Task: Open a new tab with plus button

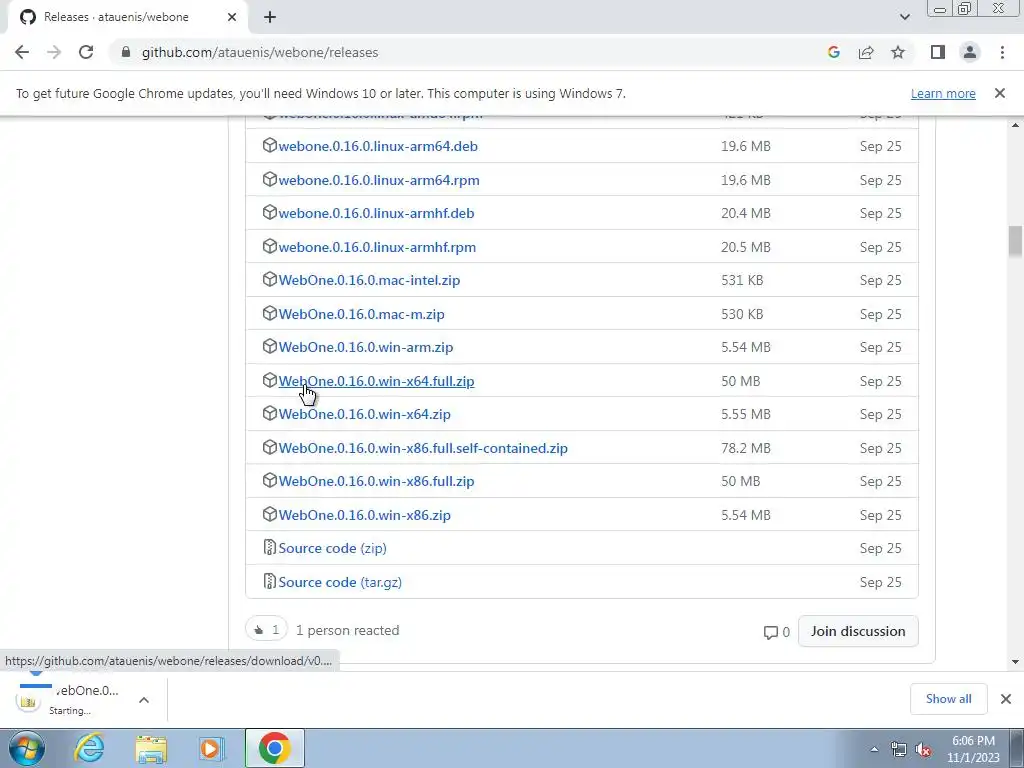Action: point(270,18)
